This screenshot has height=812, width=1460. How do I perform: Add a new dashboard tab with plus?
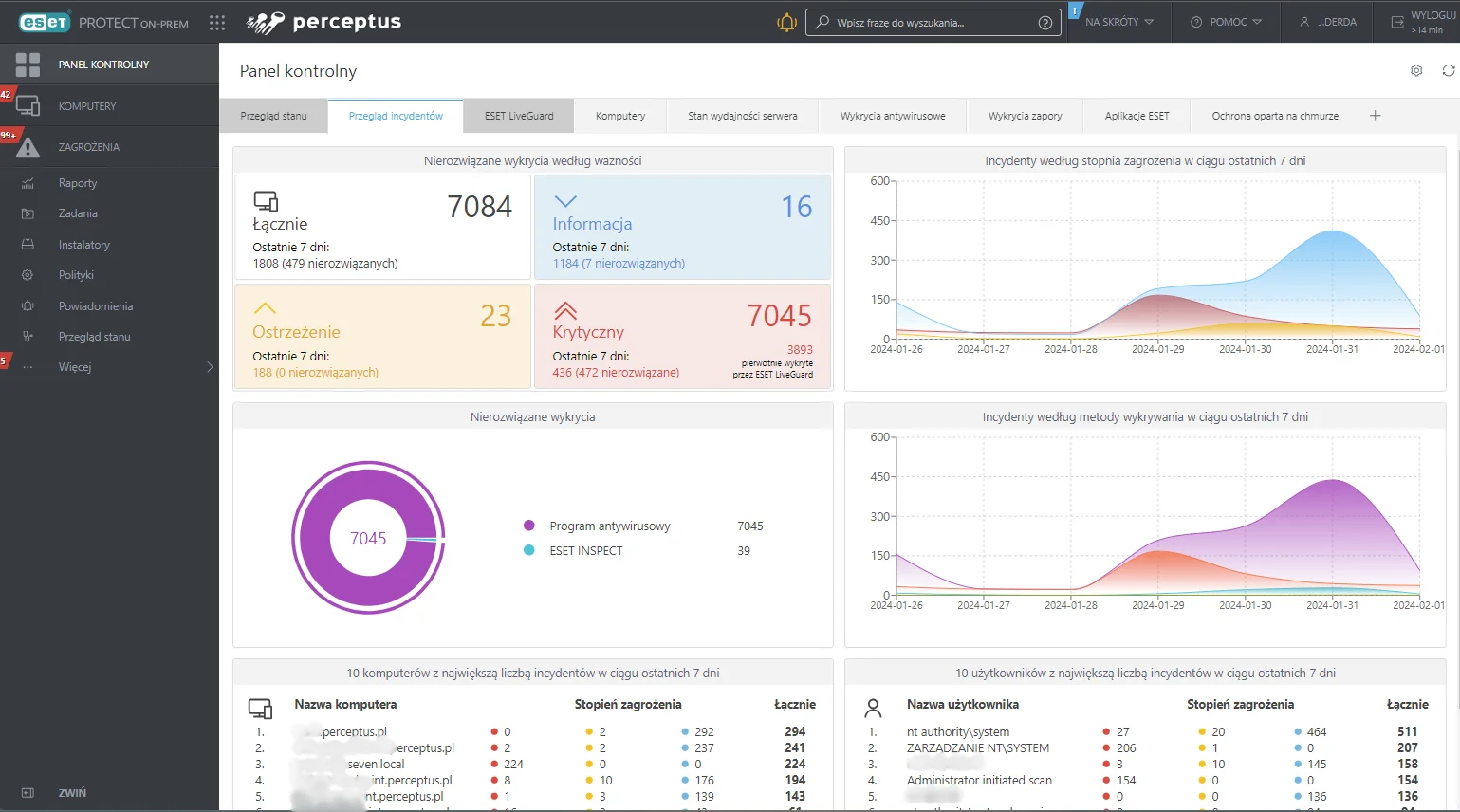(x=1375, y=116)
